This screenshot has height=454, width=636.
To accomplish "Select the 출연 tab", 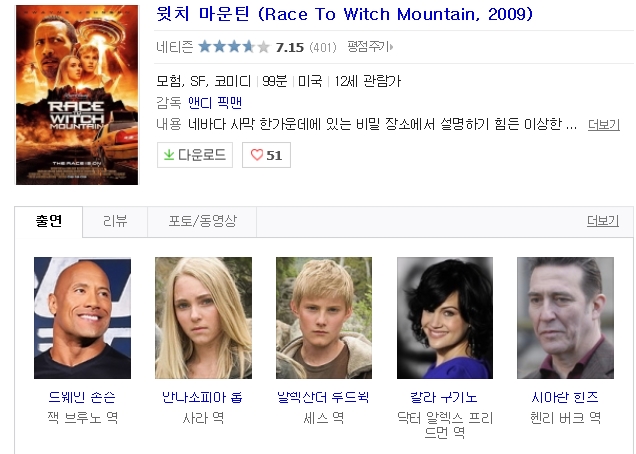I will [49, 222].
